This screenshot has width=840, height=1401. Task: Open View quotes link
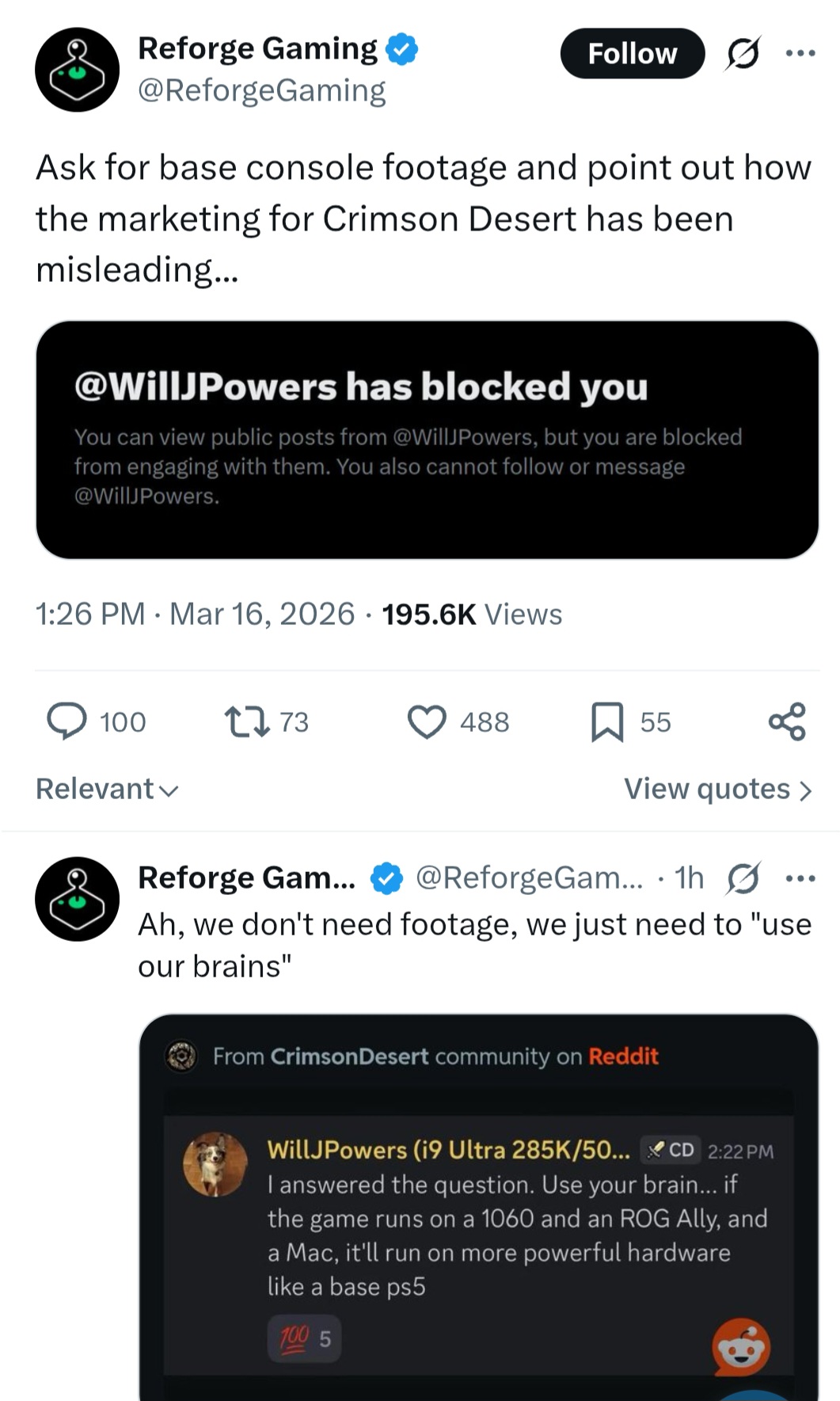click(x=717, y=789)
